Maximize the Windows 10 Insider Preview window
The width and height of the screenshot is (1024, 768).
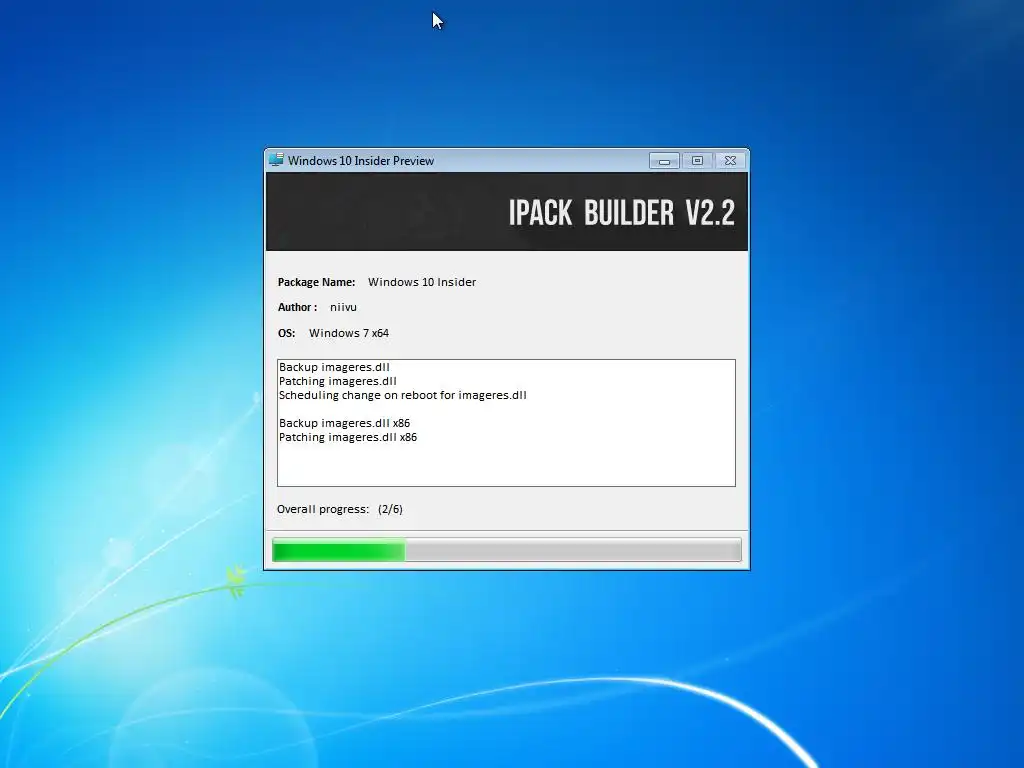point(697,161)
